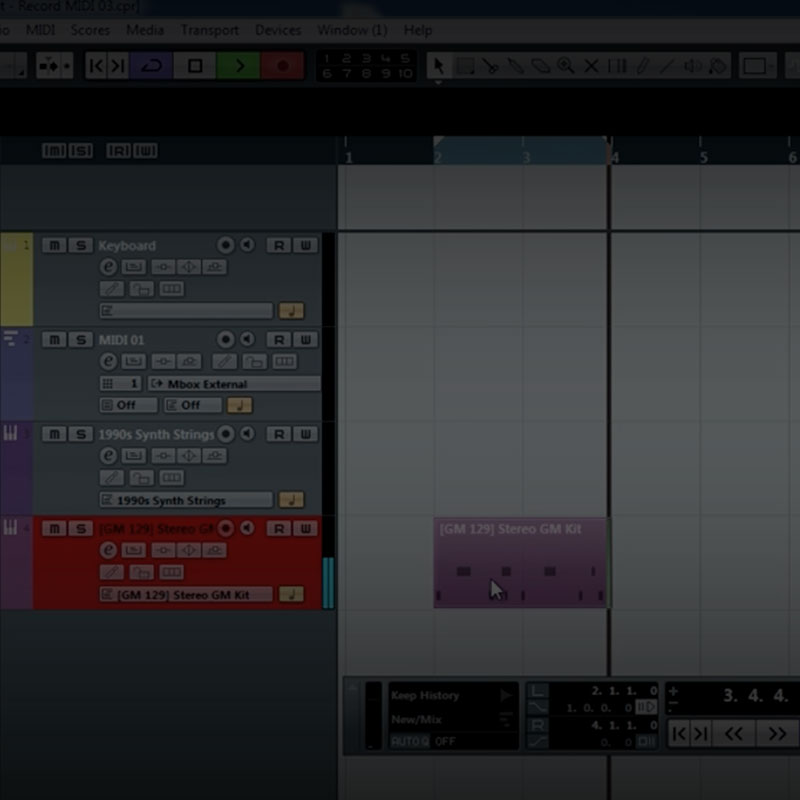800x800 pixels.
Task: Select the Object Selection arrow tool
Action: point(439,65)
